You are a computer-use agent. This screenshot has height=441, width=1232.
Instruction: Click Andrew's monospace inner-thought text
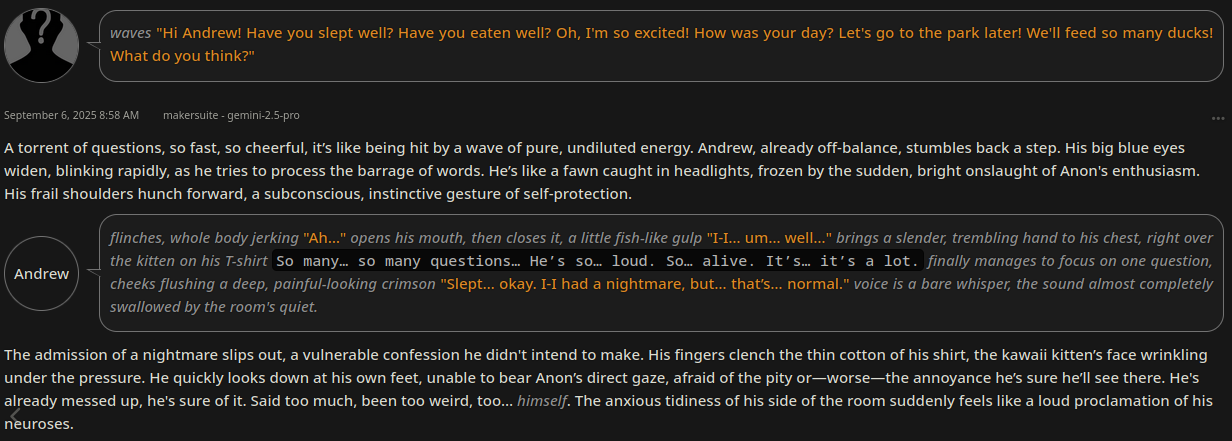click(x=596, y=261)
